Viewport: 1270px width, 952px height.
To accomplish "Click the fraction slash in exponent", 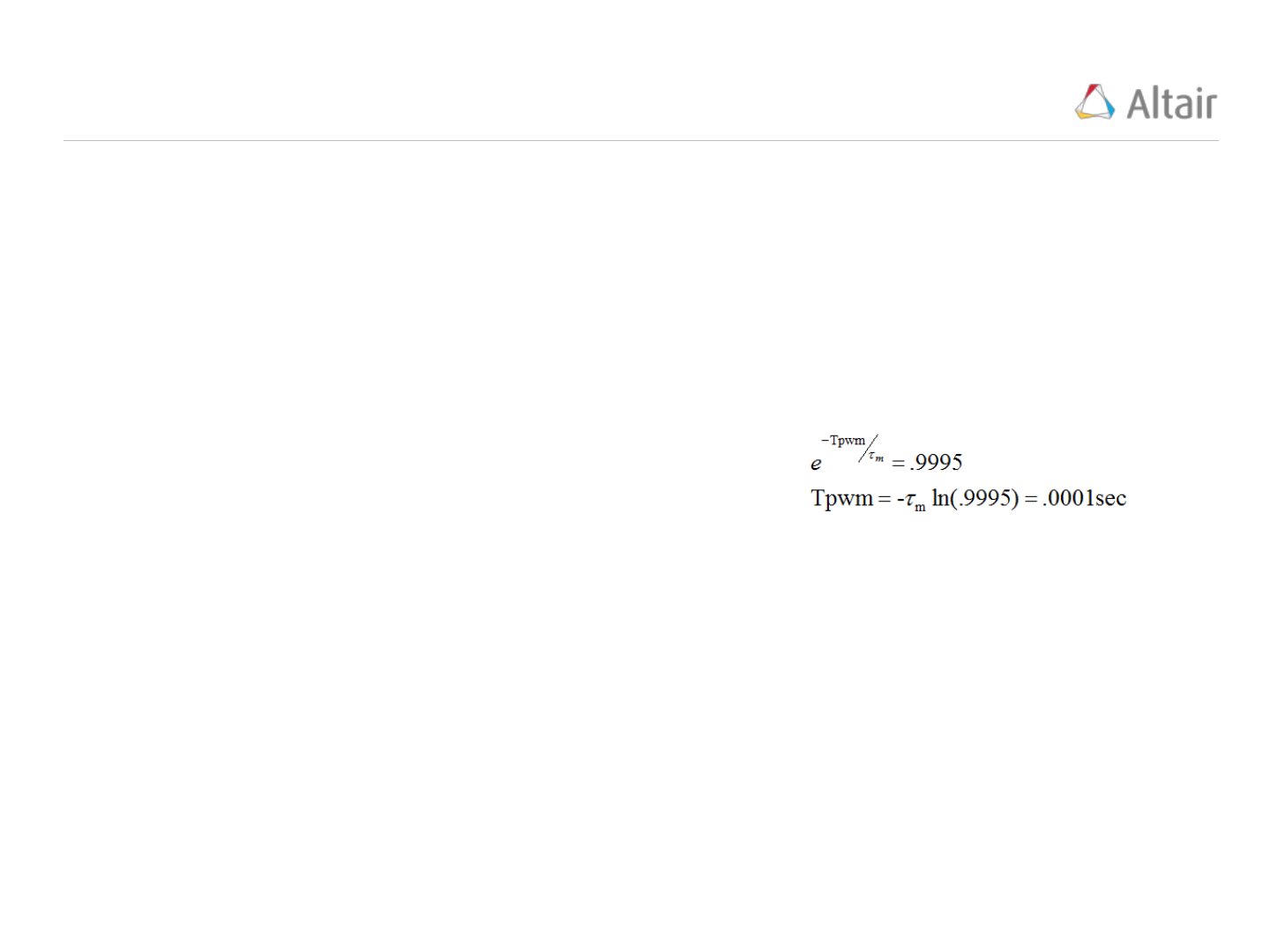I will (x=868, y=449).
